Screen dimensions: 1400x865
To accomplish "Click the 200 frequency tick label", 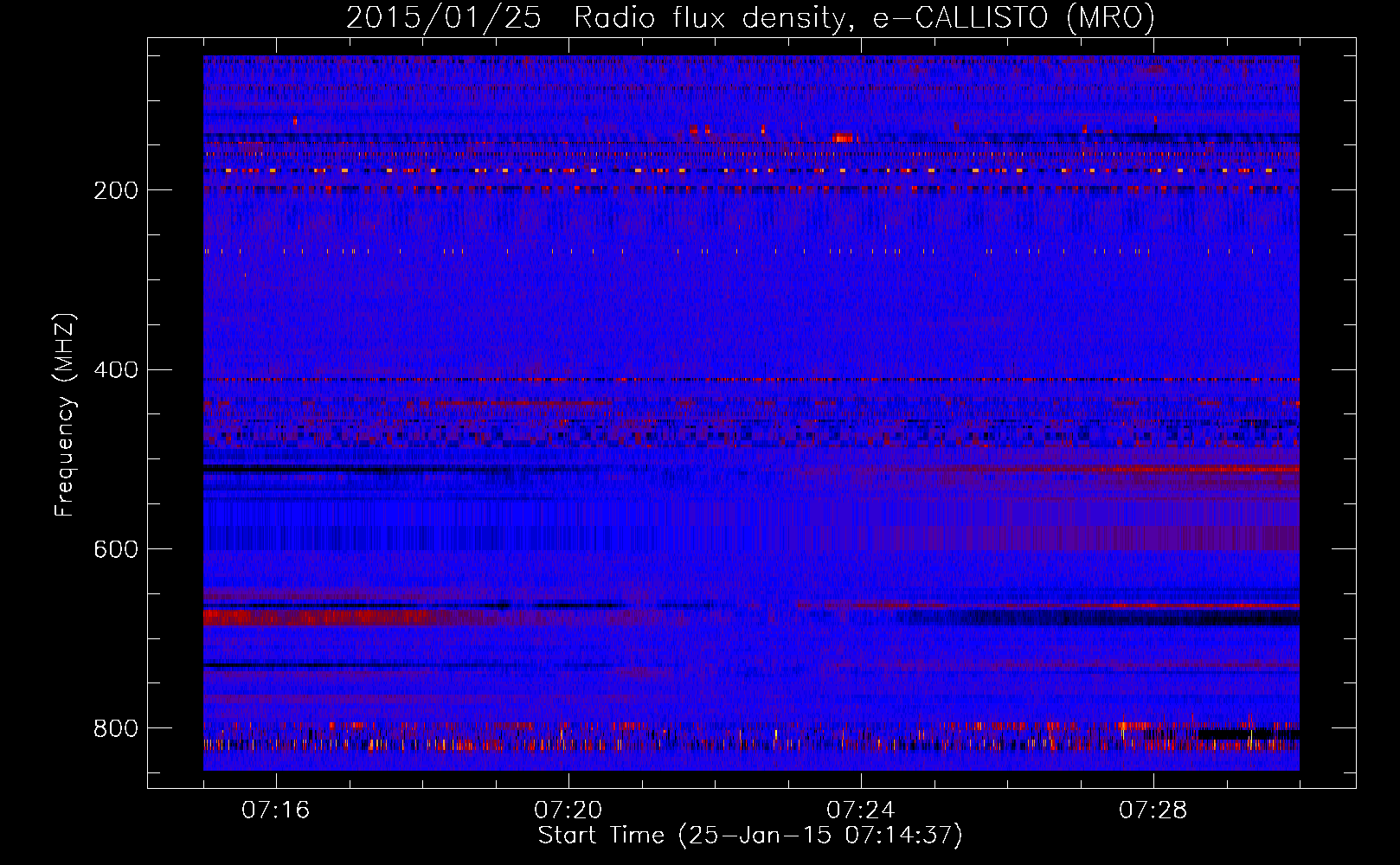I will coord(116,190).
